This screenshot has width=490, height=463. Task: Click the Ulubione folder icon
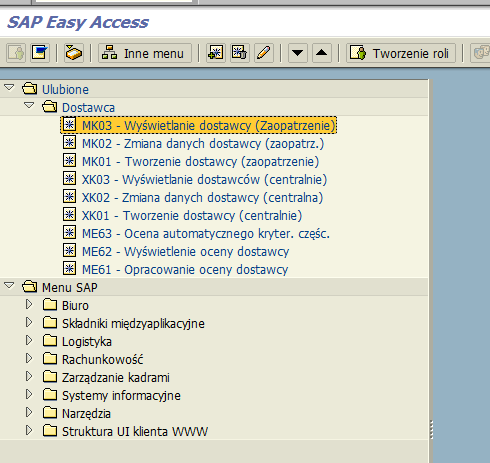click(x=29, y=89)
